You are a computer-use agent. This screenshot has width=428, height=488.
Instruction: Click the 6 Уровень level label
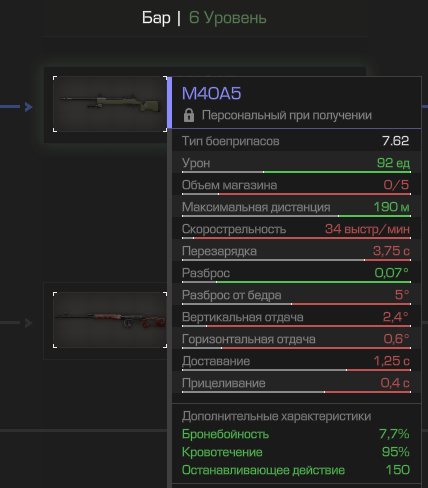(228, 18)
